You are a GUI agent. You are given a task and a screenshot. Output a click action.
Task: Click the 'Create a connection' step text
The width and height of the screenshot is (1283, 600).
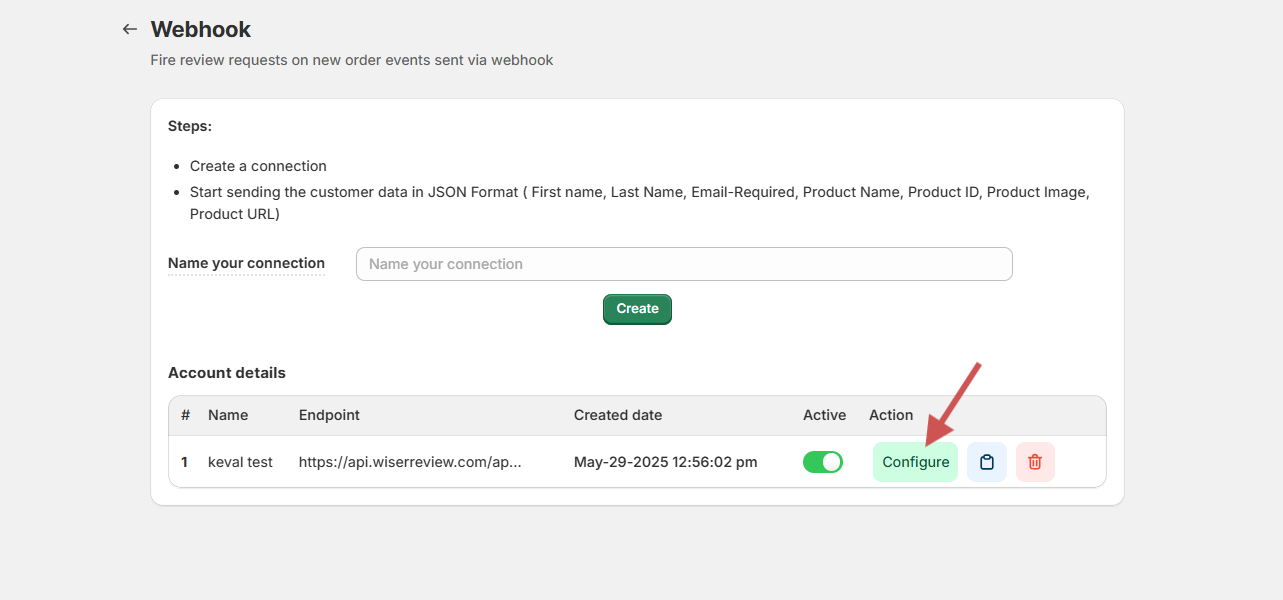[258, 166]
